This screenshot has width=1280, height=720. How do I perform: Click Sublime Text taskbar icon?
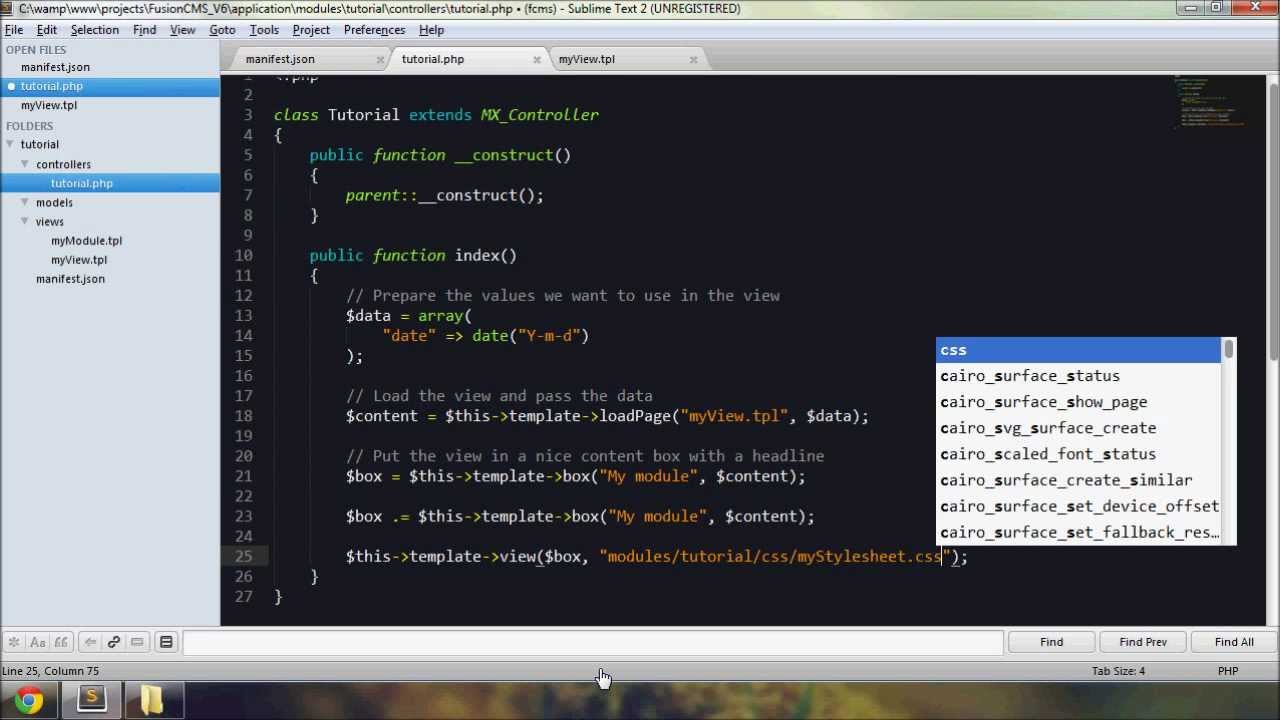(92, 700)
